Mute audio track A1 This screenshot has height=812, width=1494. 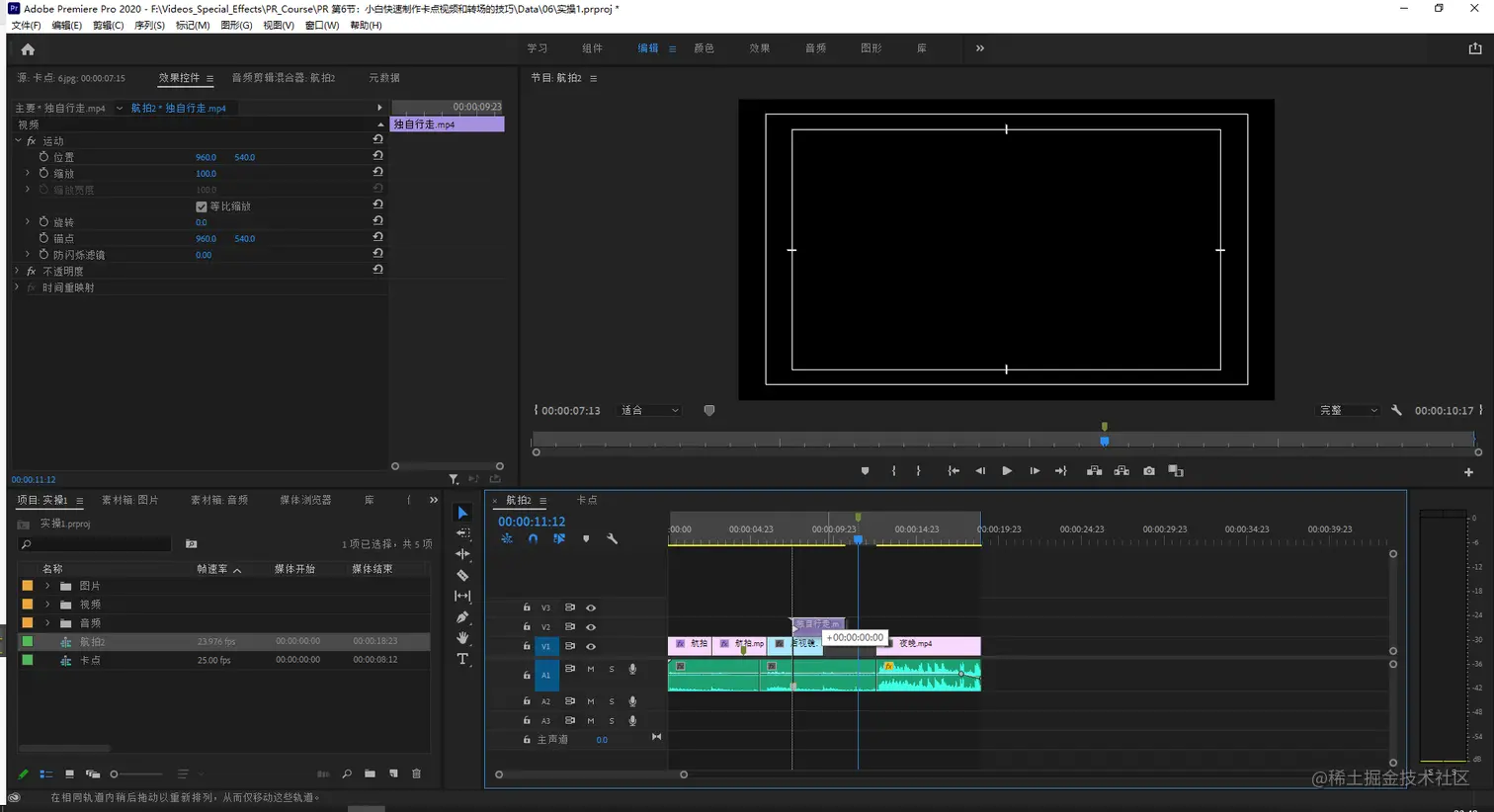pos(591,670)
